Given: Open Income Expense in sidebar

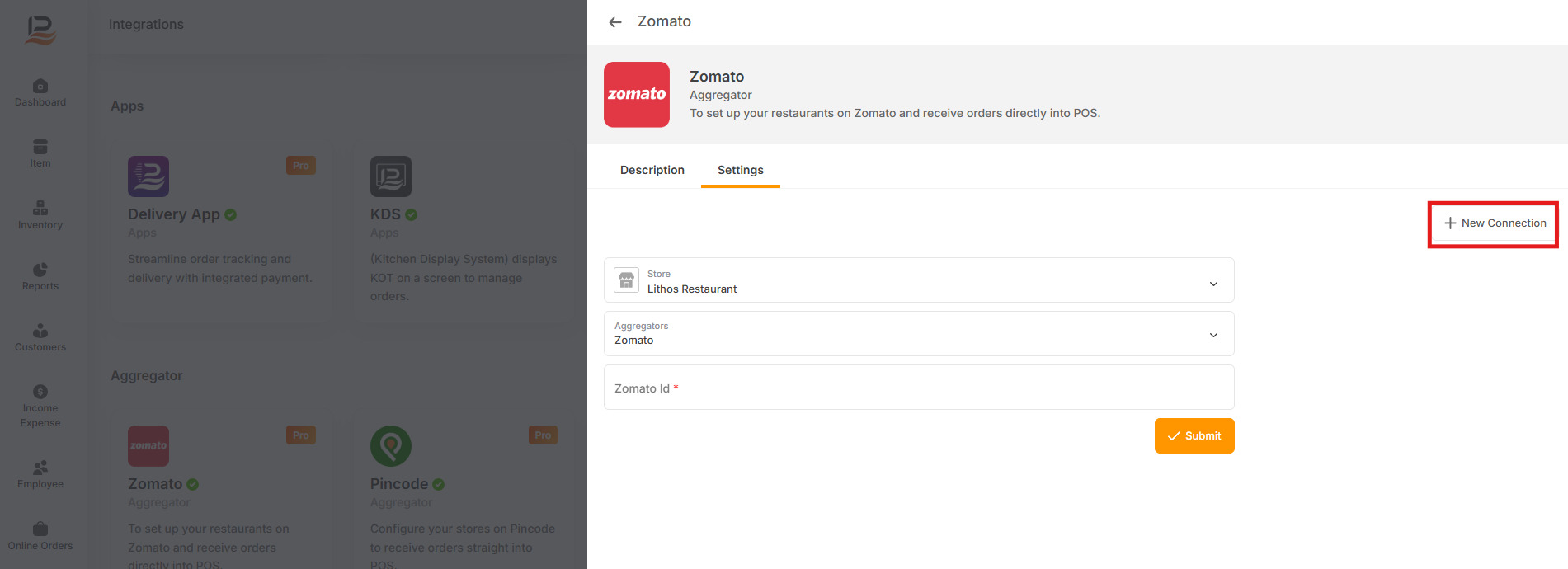Looking at the screenshot, I should (40, 406).
